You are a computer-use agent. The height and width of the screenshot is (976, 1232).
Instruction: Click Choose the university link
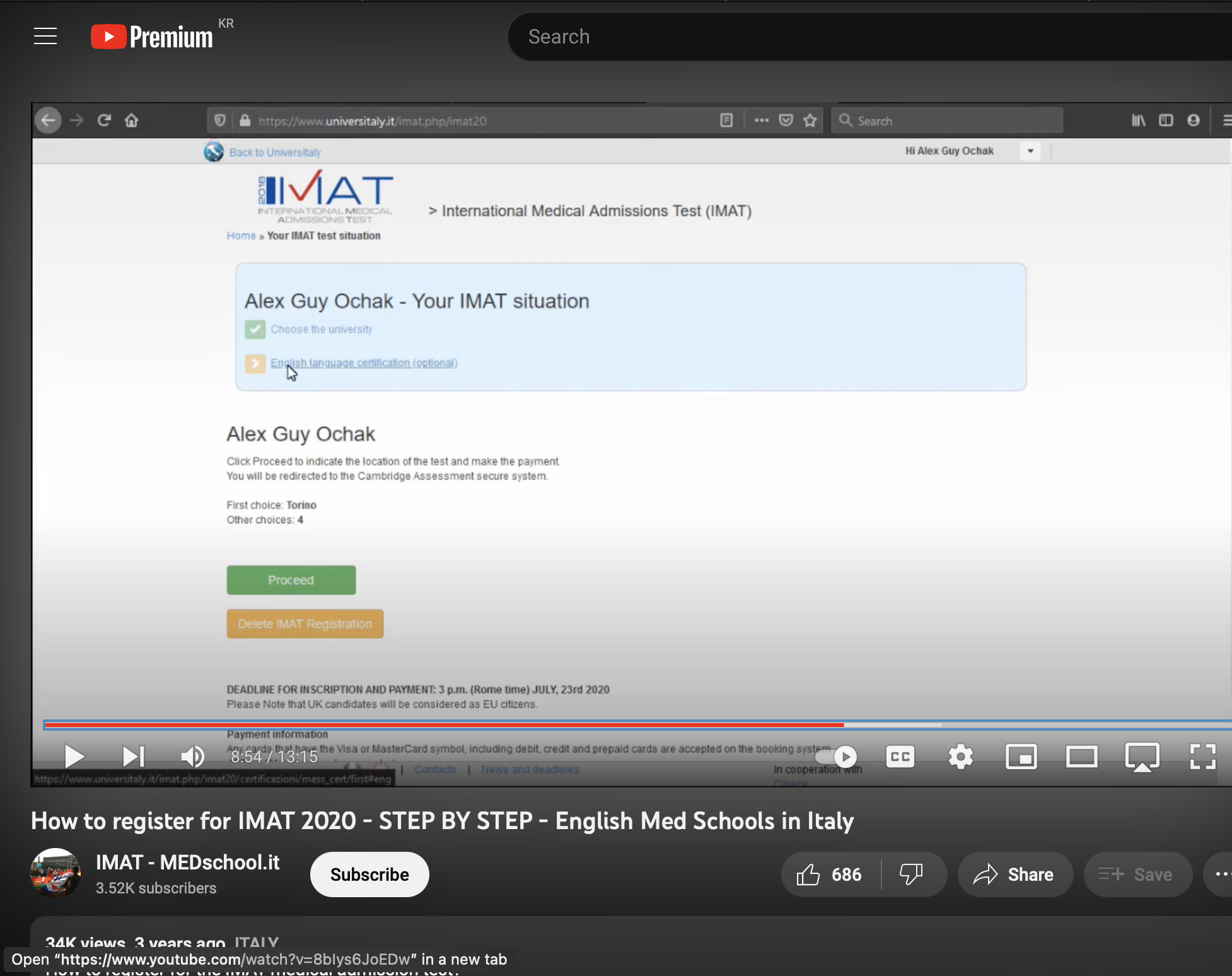point(322,329)
